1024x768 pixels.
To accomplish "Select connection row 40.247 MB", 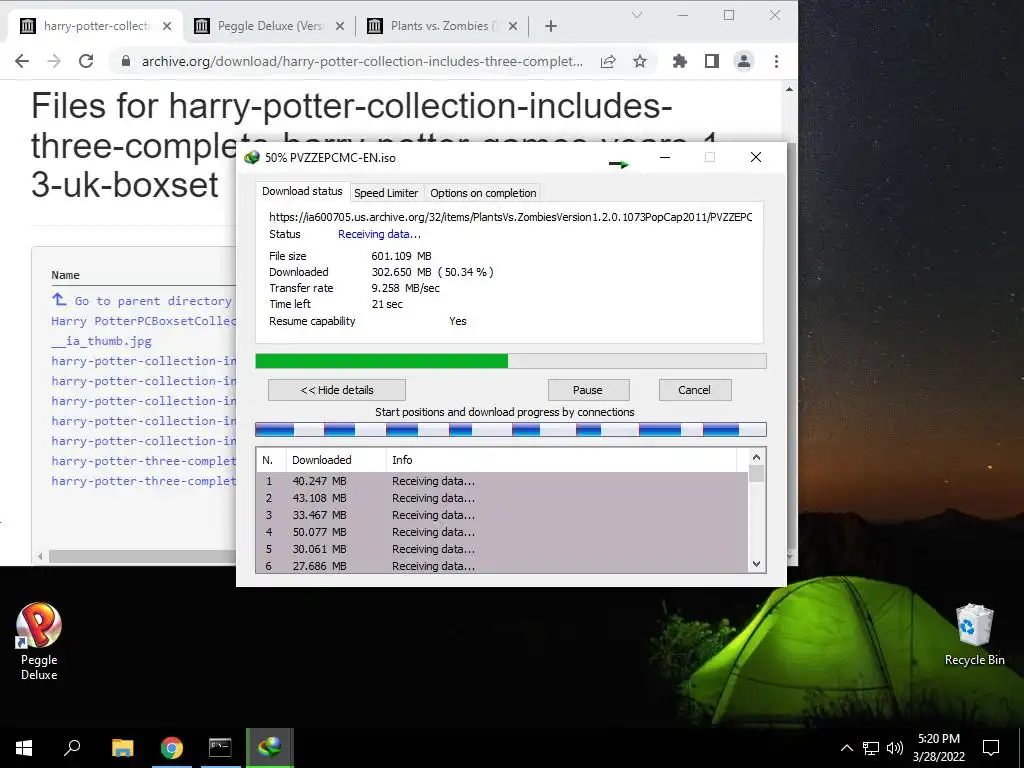I will [502, 481].
